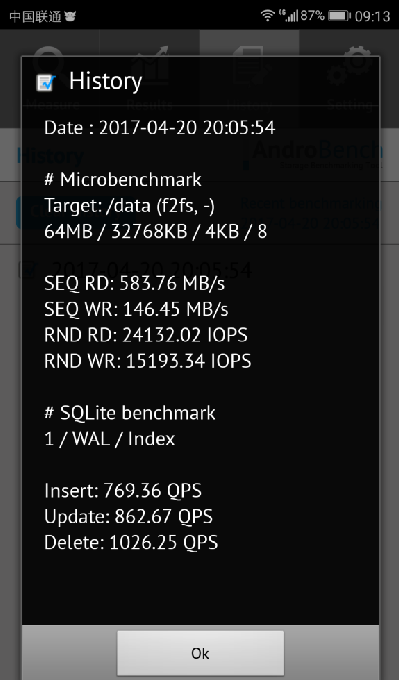Tap the carrier notification icon in the status bar

69,16
